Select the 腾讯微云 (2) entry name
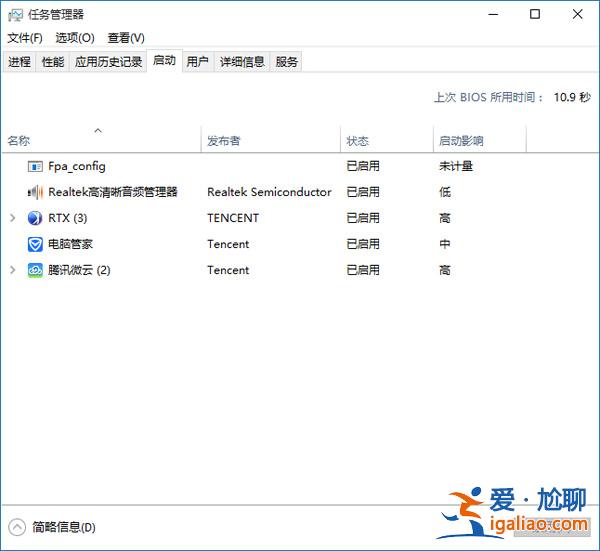Image resolution: width=600 pixels, height=551 pixels. [x=79, y=270]
